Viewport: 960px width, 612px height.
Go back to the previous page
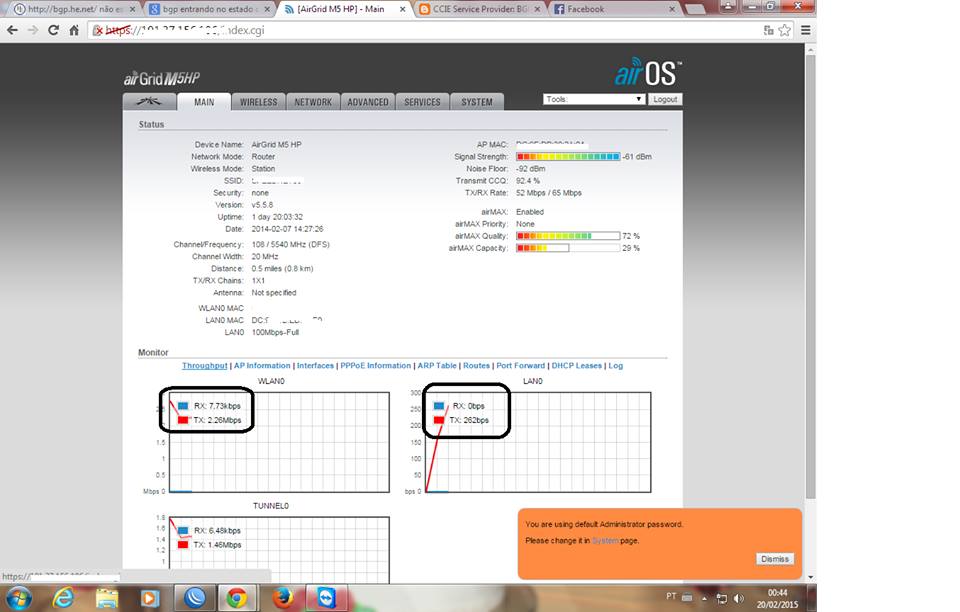[x=12, y=30]
